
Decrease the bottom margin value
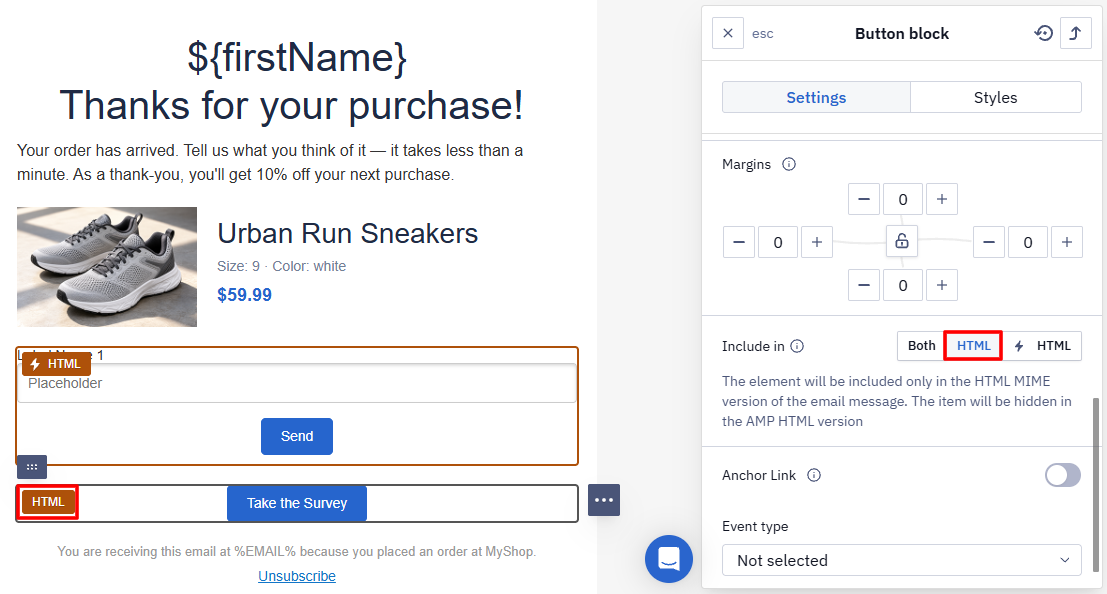click(x=863, y=285)
